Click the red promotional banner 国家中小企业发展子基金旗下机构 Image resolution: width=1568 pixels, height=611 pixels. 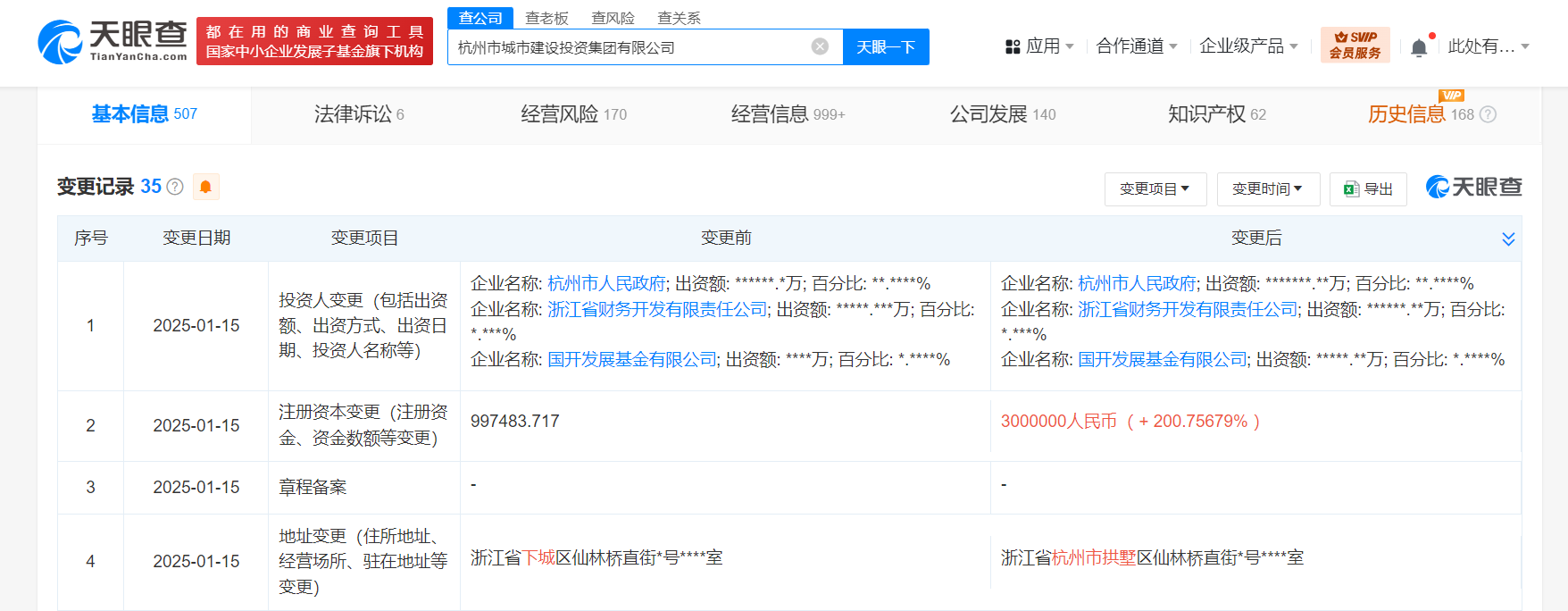314,41
